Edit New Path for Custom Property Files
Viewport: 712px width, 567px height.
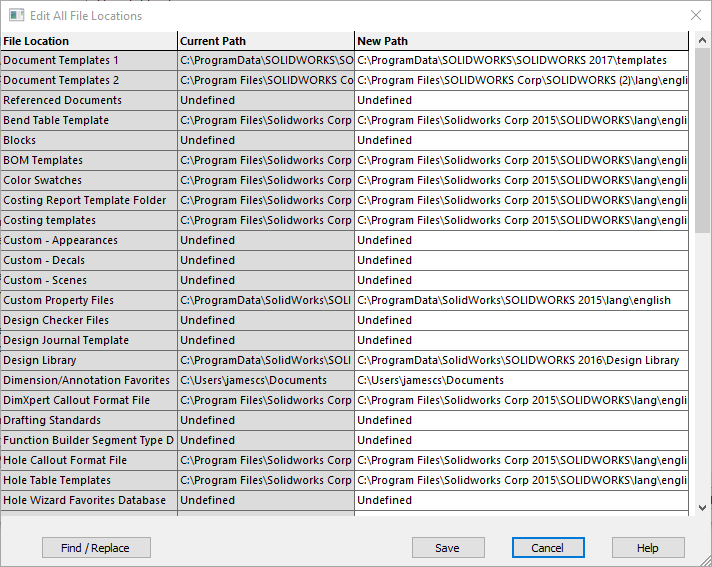[521, 301]
